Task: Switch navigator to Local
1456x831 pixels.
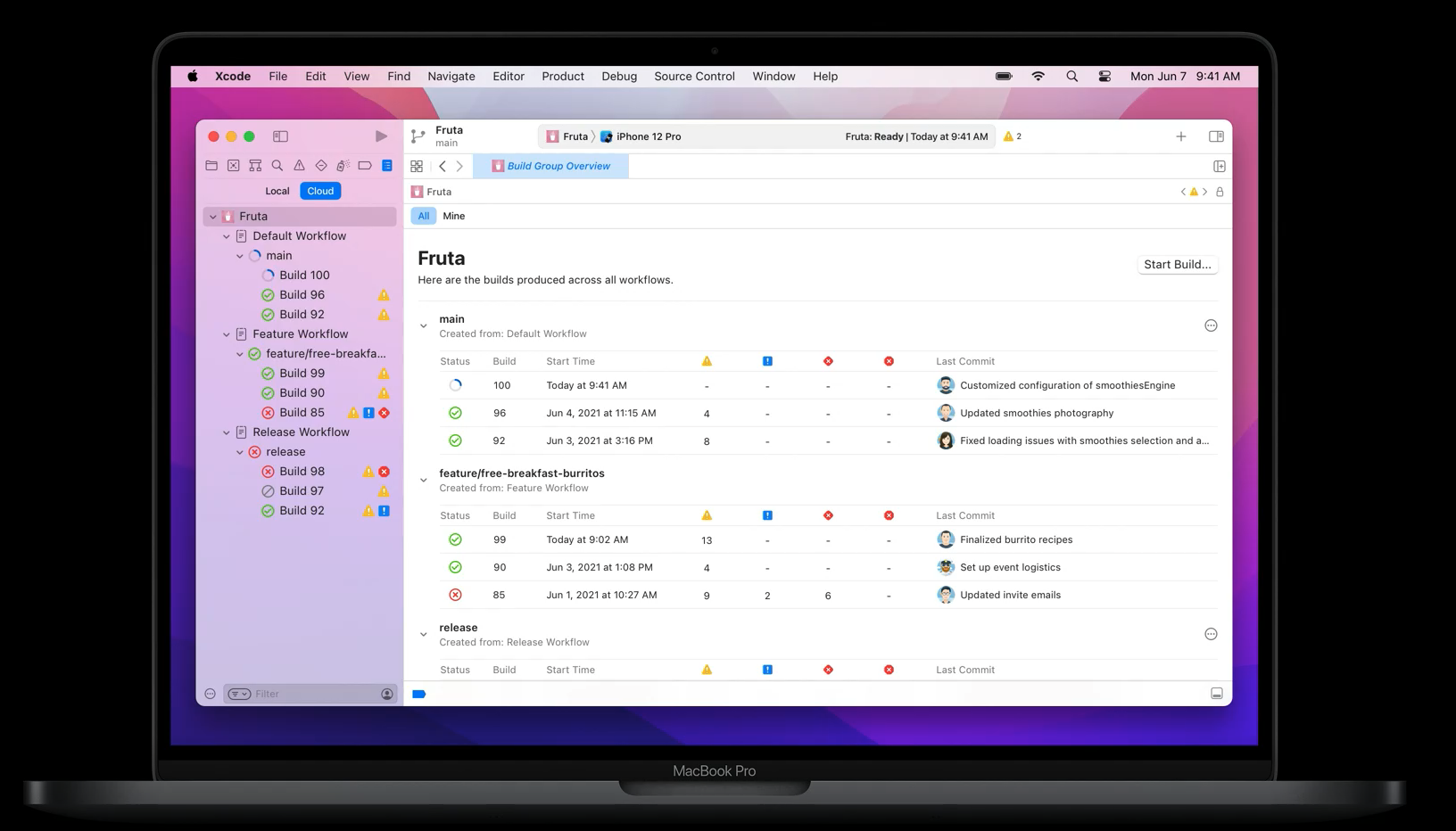Action: [277, 191]
